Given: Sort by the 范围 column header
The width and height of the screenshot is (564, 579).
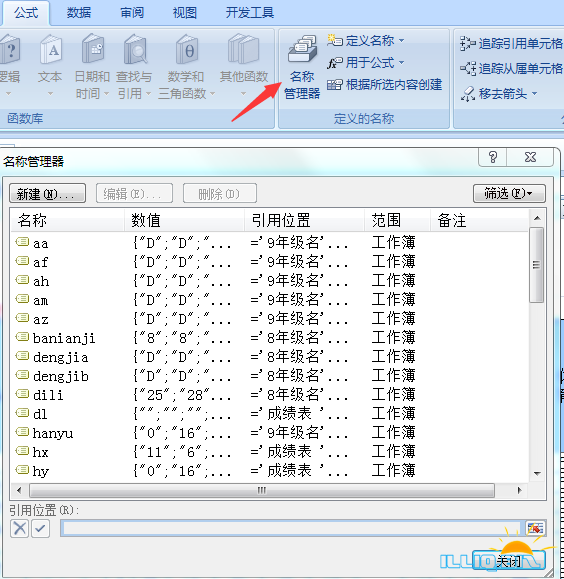Looking at the screenshot, I should click(397, 220).
